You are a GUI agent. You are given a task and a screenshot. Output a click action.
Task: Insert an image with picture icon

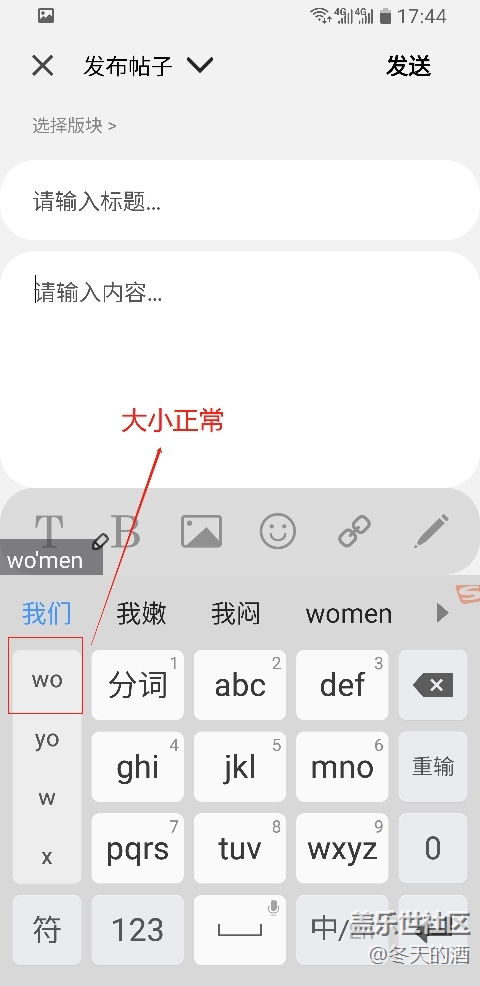[201, 531]
